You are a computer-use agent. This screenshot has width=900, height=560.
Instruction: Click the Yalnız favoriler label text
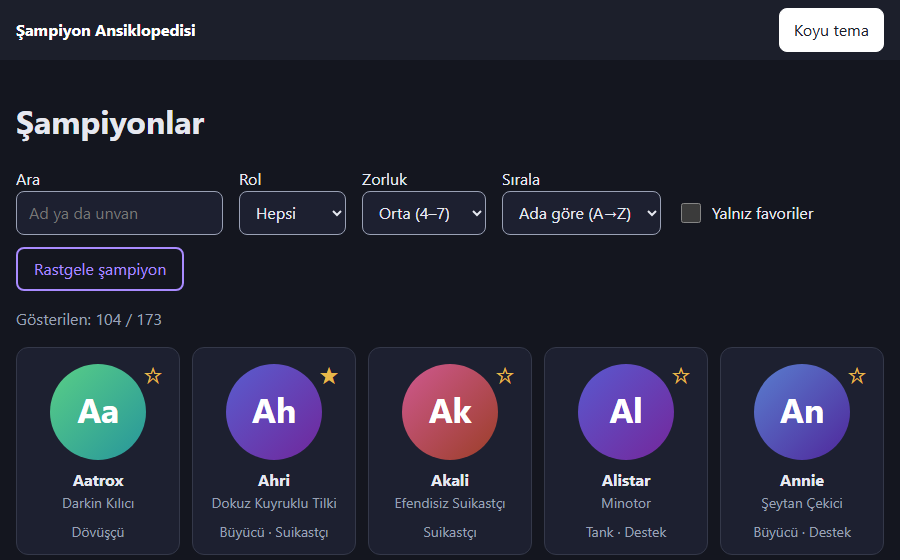pyautogui.click(x=762, y=213)
